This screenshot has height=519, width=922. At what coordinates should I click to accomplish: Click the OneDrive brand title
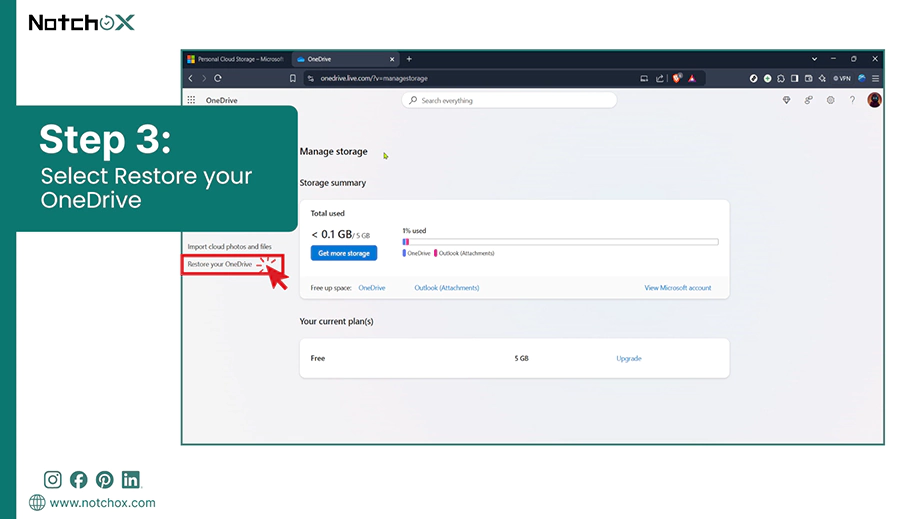pos(222,101)
